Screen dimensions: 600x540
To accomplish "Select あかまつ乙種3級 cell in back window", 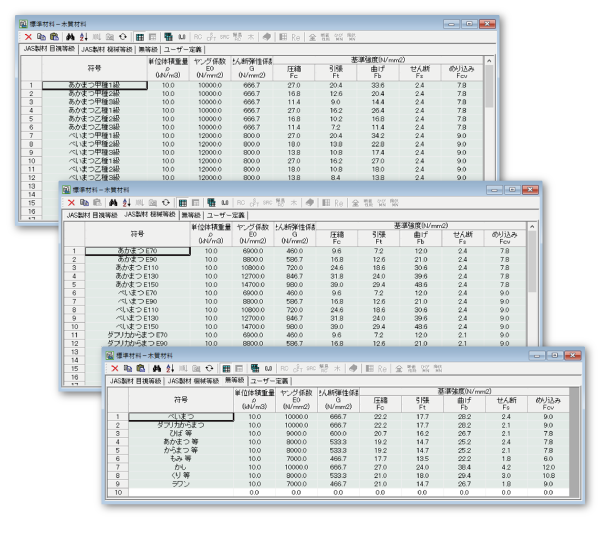I will coord(94,127).
